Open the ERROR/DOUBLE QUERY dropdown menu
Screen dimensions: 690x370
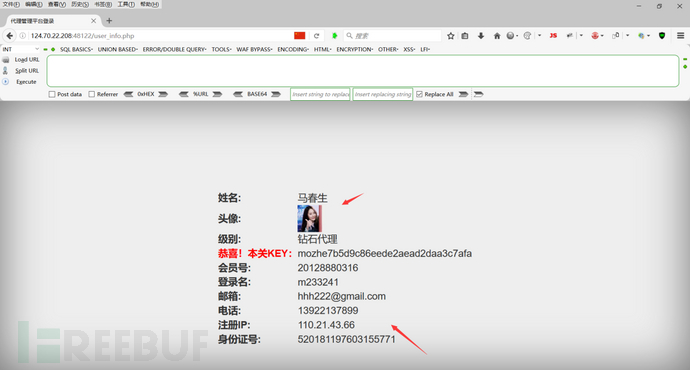coord(175,49)
